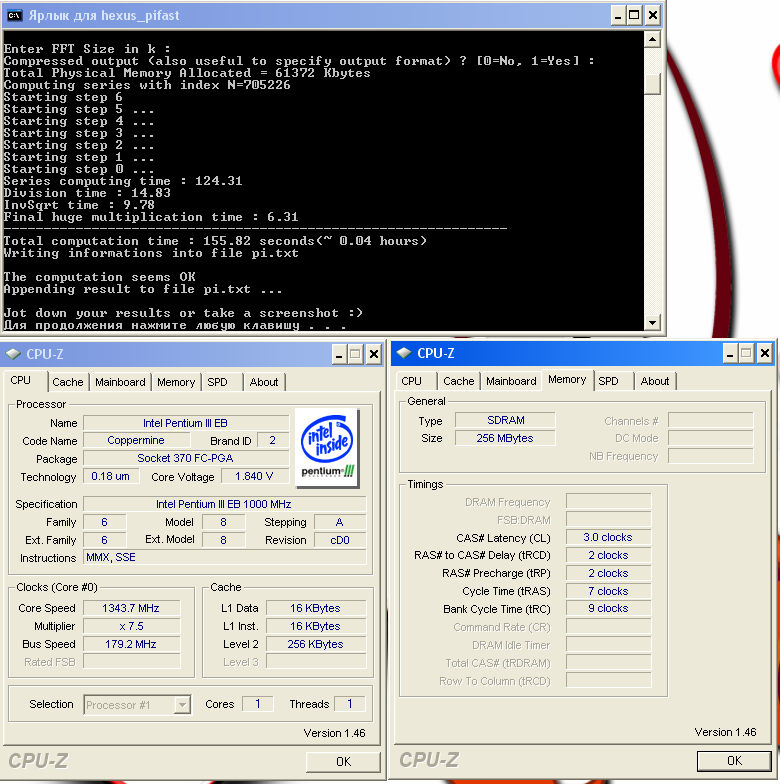Minimize the left CPU-Z window
Viewport: 780px width, 784px height.
339,354
